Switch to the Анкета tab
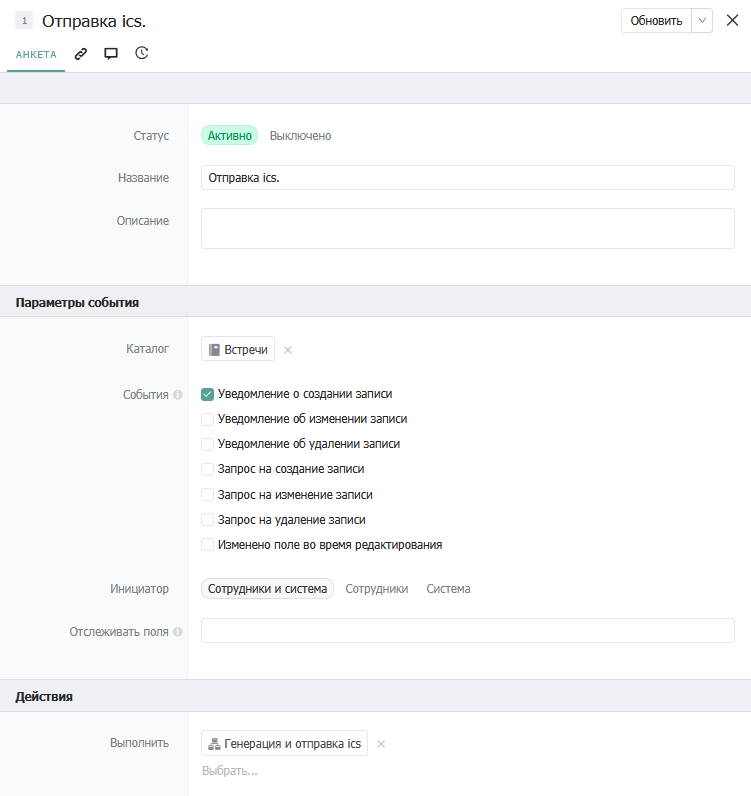The height and width of the screenshot is (796, 751). [36, 54]
